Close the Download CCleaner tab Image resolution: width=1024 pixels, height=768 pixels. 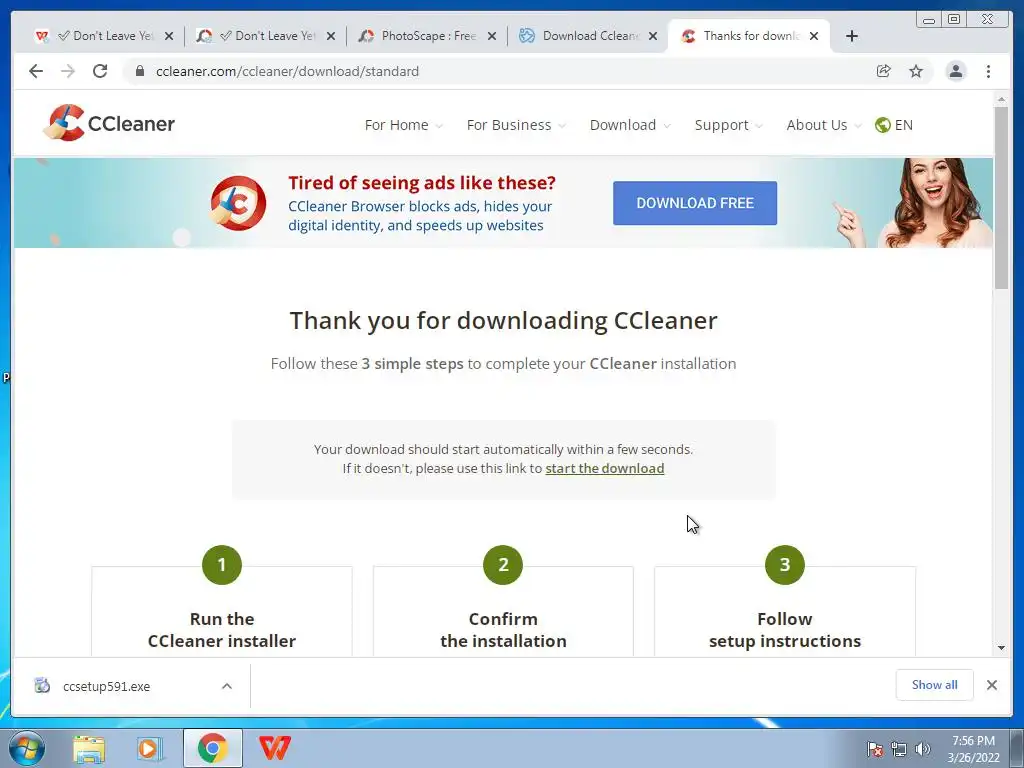[652, 36]
